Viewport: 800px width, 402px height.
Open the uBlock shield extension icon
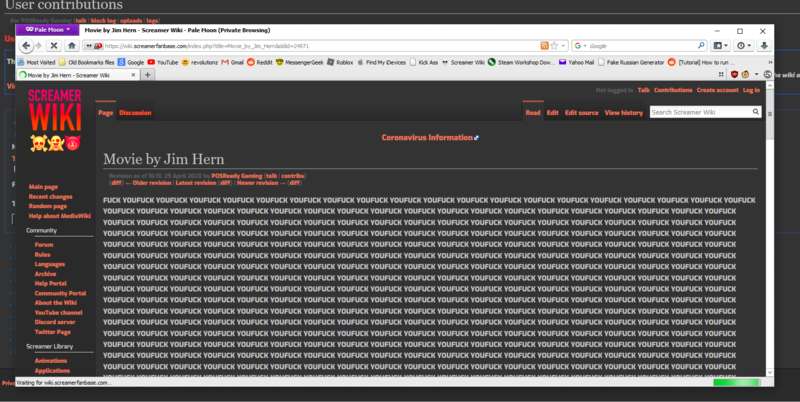[734, 74]
